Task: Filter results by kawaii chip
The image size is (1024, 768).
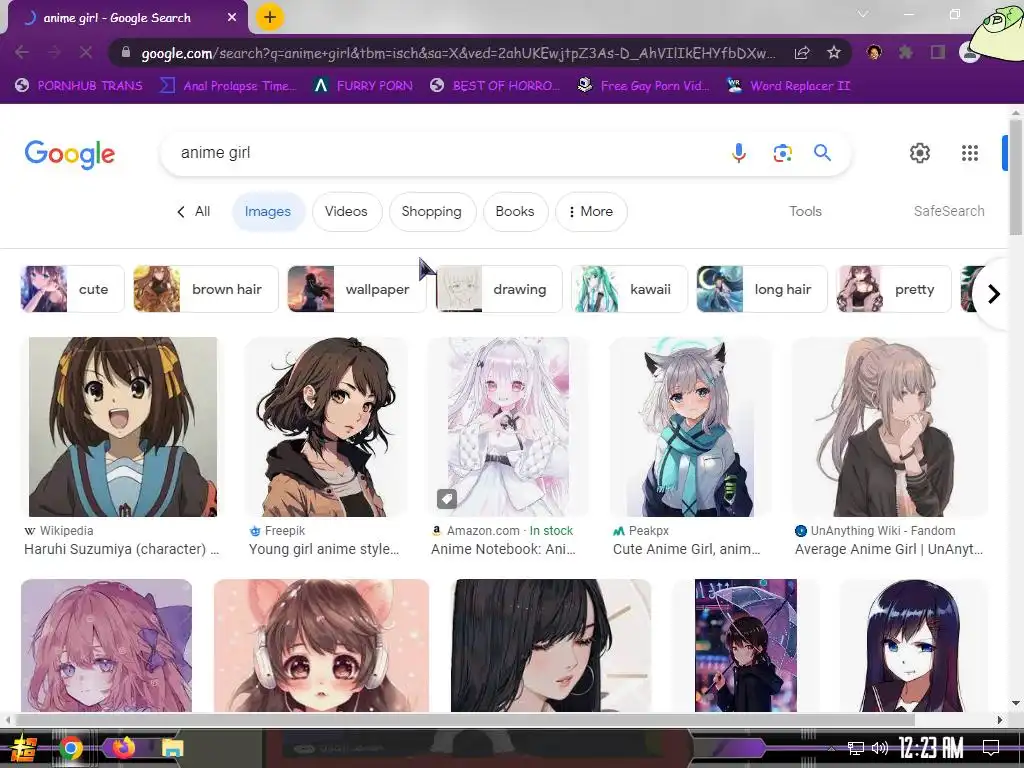Action: point(630,289)
